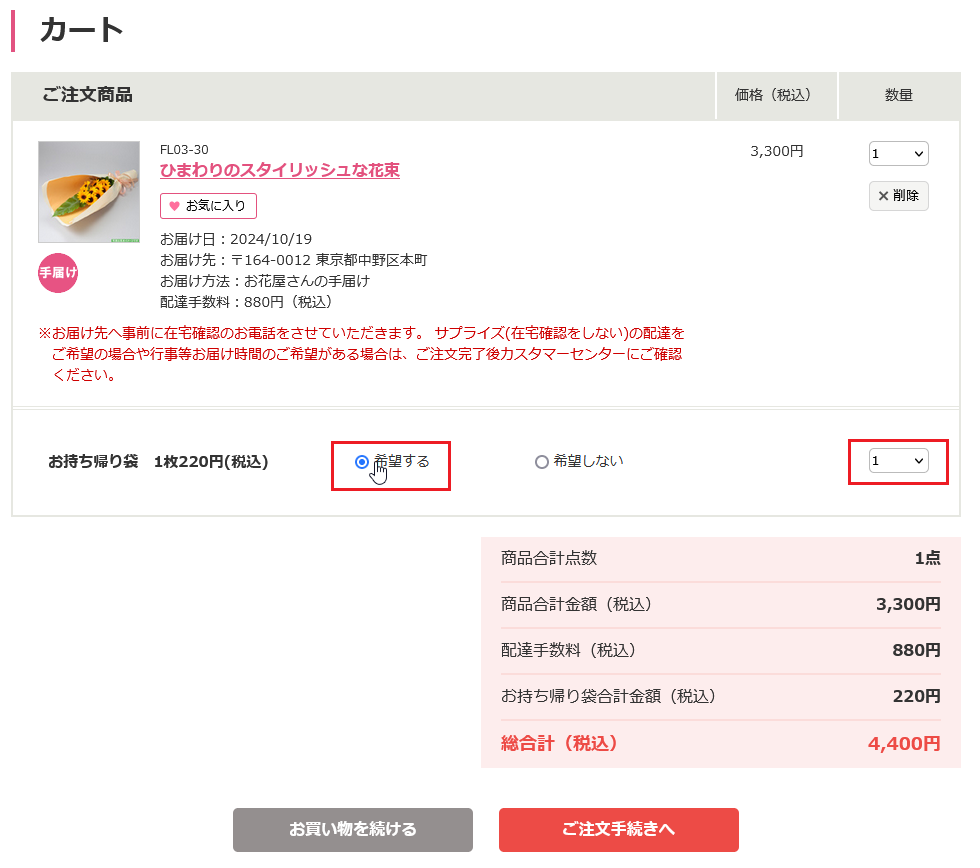Select the 希望しない radio button
980x868 pixels.
pos(541,462)
